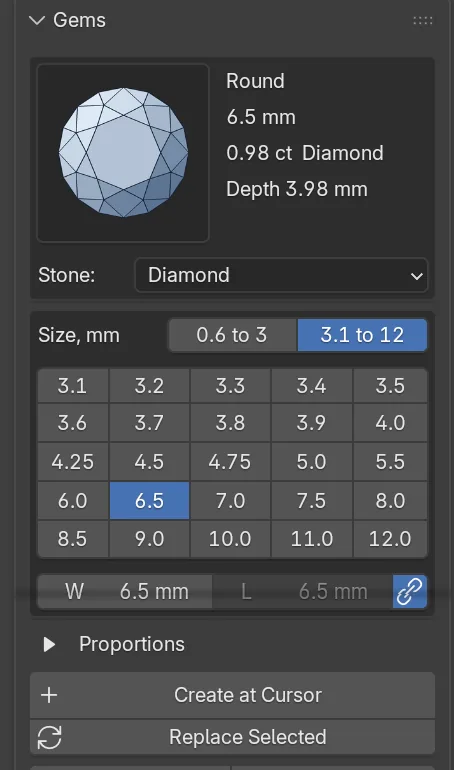454x770 pixels.
Task: Expand the Proportions section triangle
Action: 49,644
